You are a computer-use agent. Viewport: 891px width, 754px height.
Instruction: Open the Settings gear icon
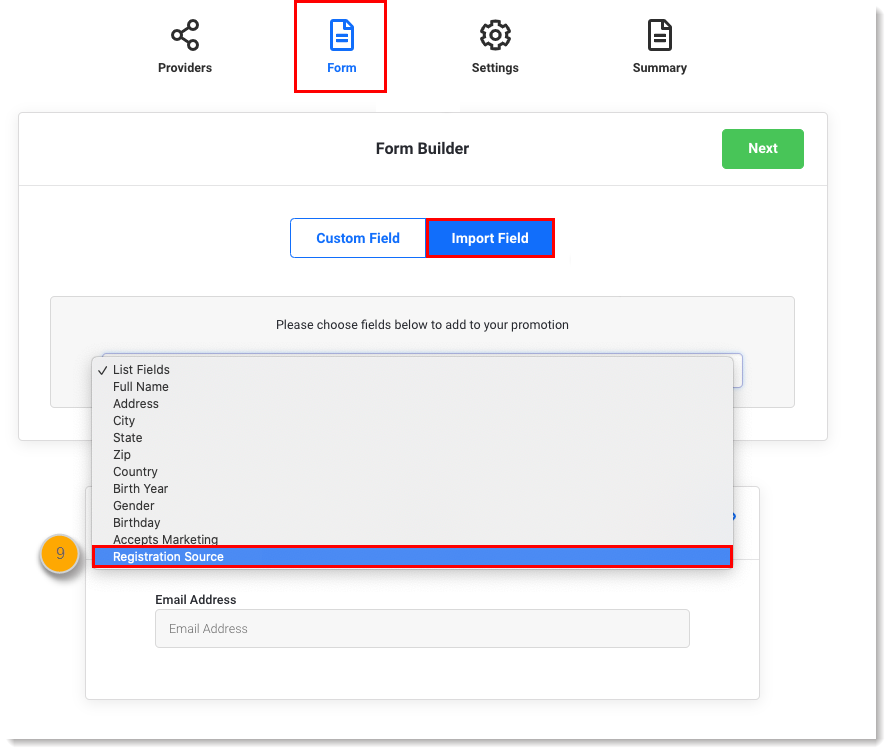494,33
